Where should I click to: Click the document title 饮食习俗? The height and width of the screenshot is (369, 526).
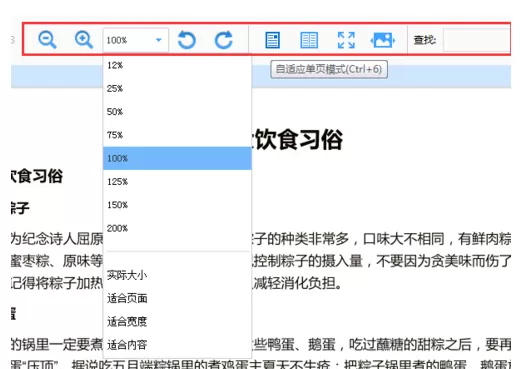(x=298, y=140)
